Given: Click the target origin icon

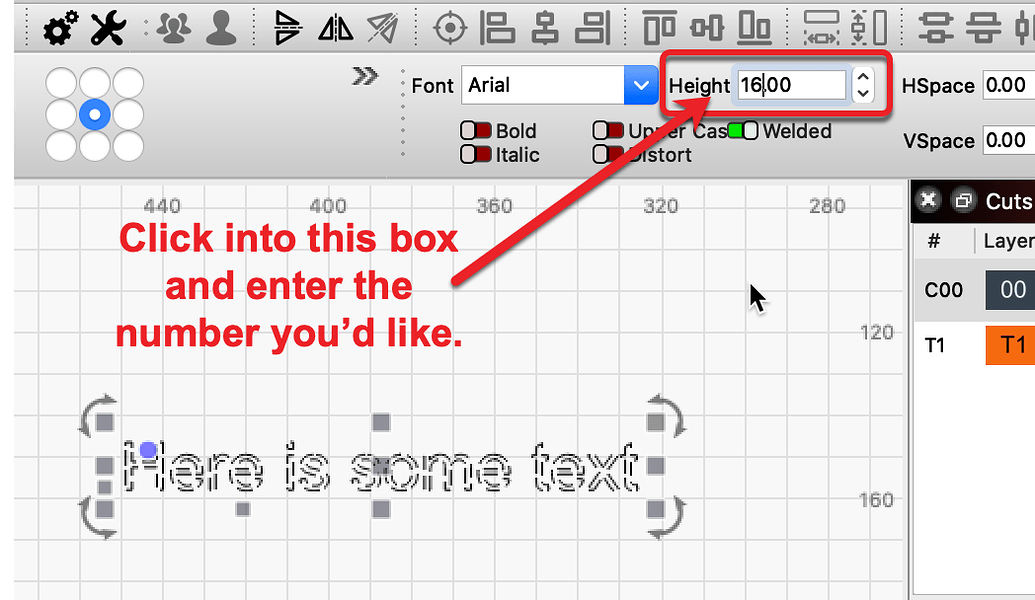Looking at the screenshot, I should coord(449,27).
